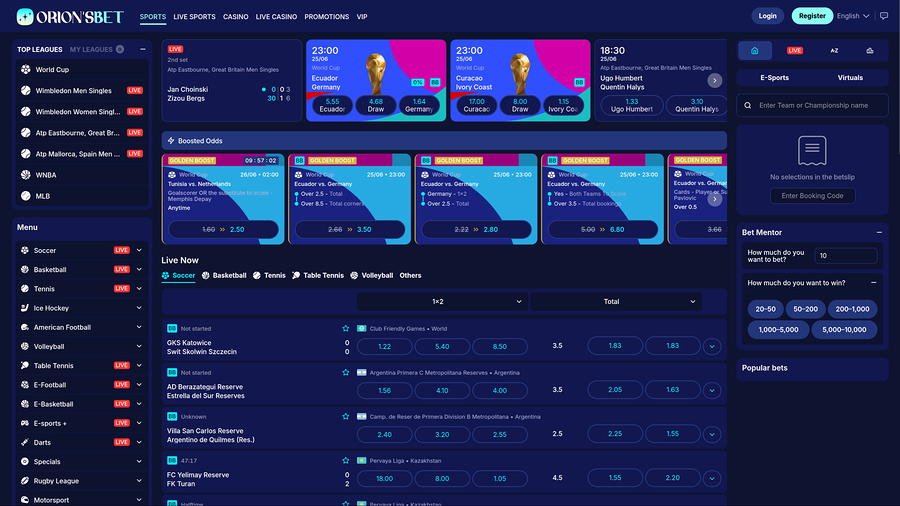Viewport: 900px width, 506px height.
Task: Open the A-Z sports list icon
Action: 834,50
